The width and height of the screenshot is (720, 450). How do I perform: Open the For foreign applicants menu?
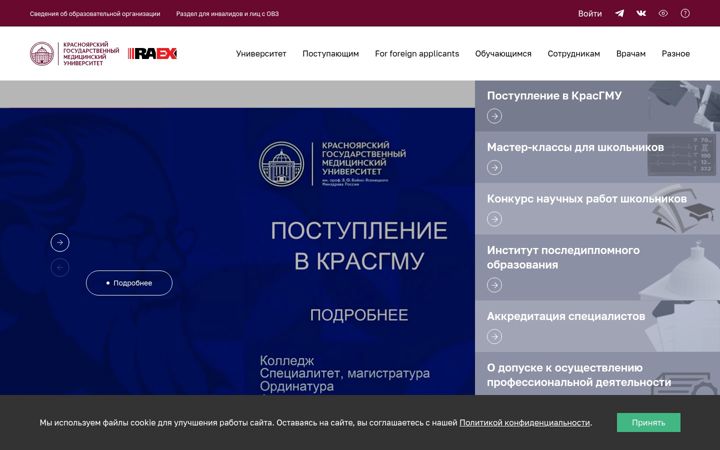[417, 54]
